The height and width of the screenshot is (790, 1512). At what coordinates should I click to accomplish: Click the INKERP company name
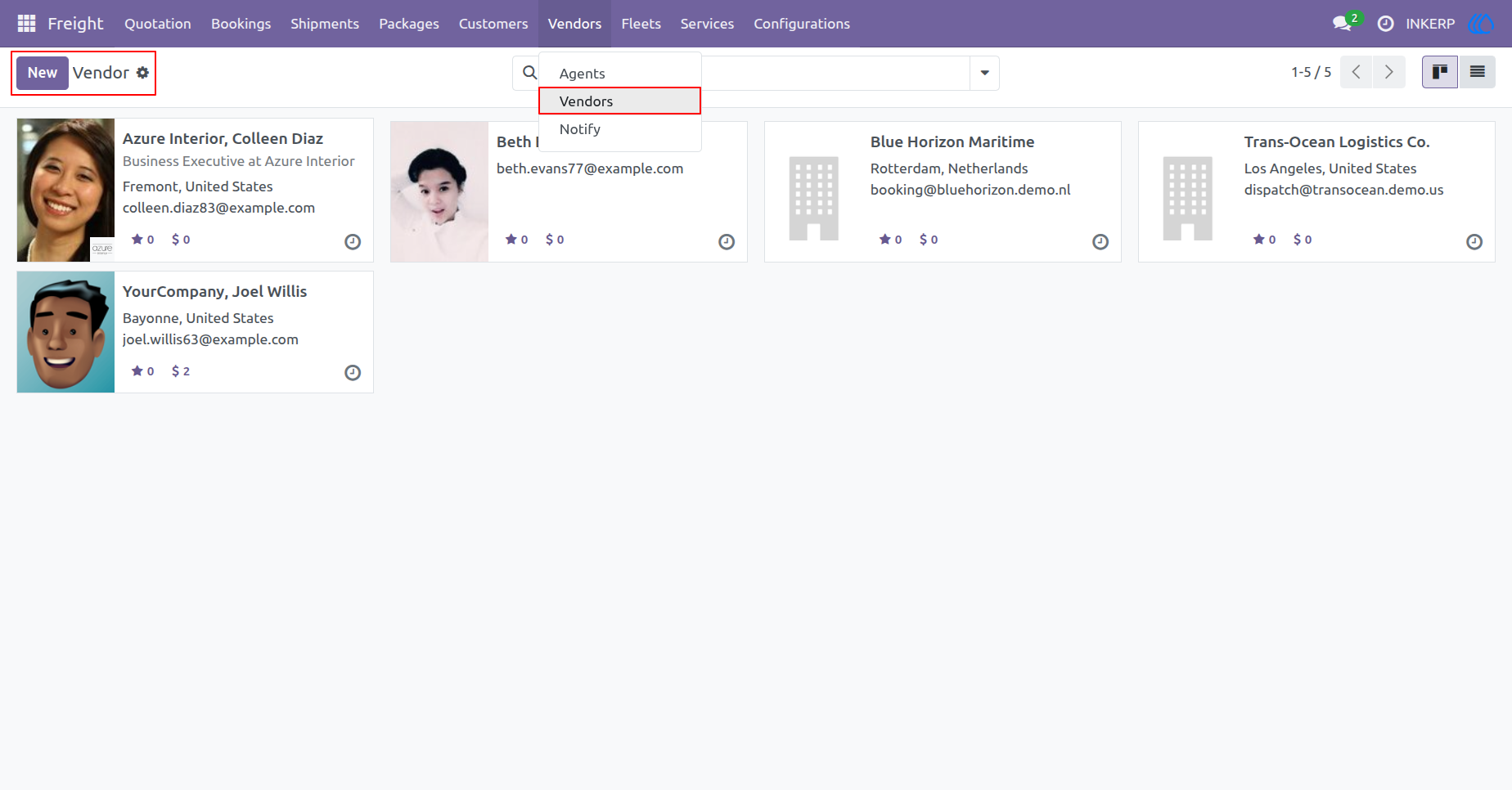(x=1430, y=24)
